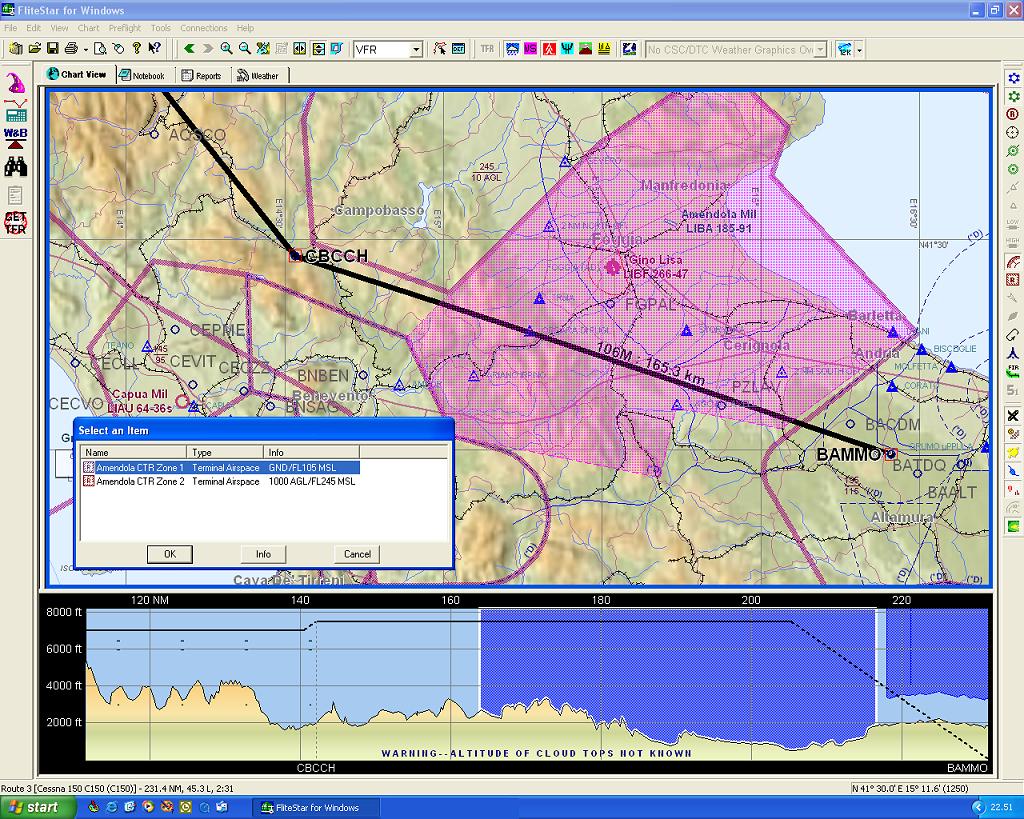The image size is (1024, 819).
Task: Open print preview magnifier page icon
Action: point(100,48)
